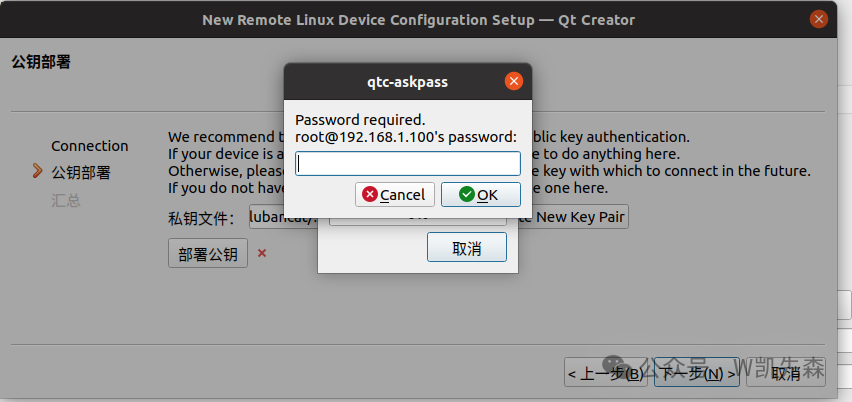
Task: Cancel the wizard with the bottom 取消 button
Action: tap(786, 374)
